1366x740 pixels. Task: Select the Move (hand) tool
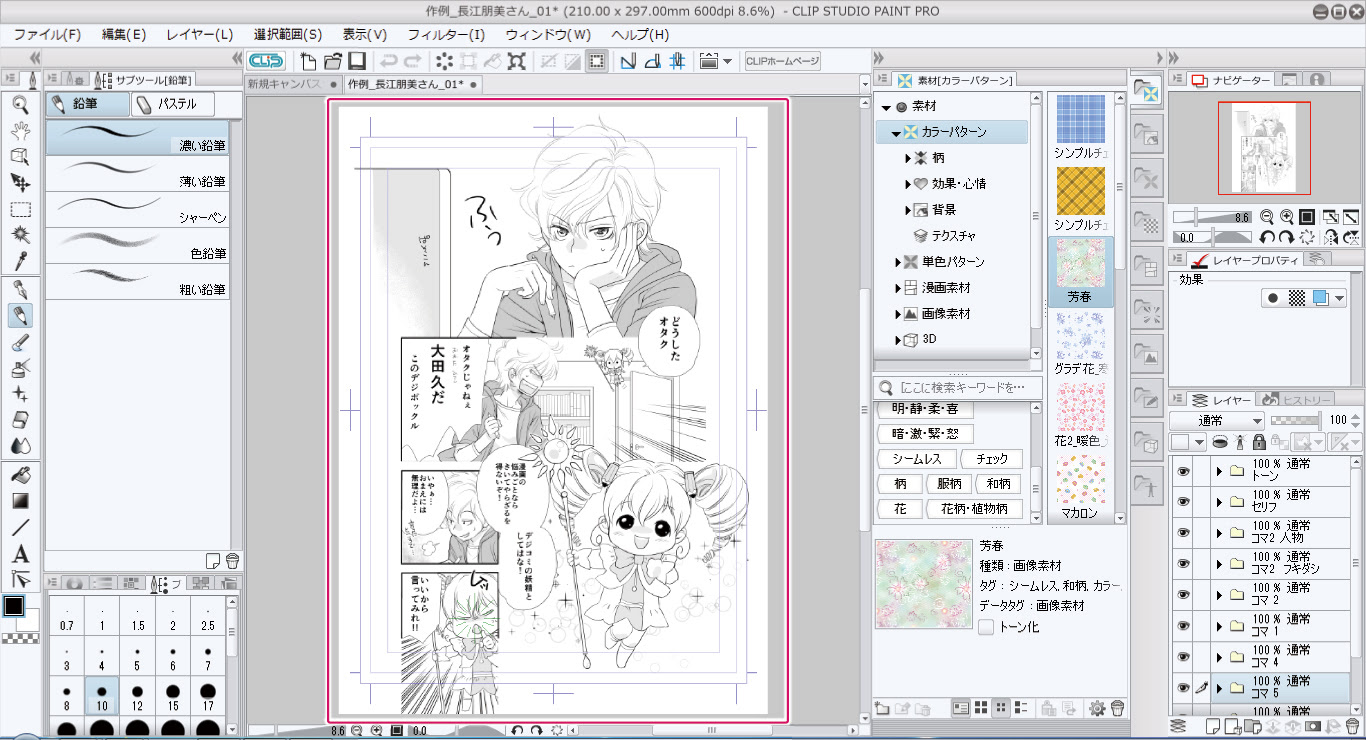(20, 130)
